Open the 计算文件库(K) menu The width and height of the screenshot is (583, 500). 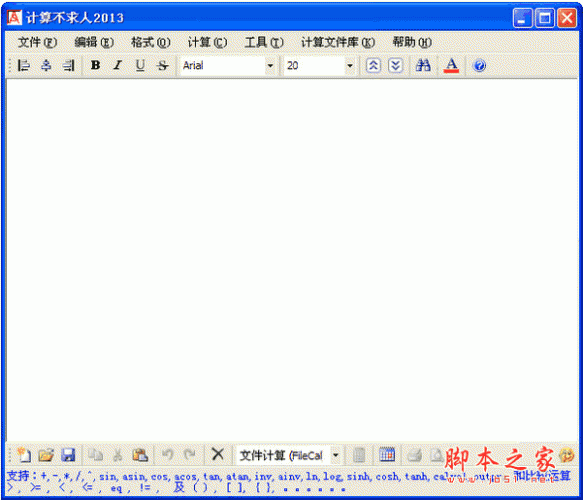(338, 42)
